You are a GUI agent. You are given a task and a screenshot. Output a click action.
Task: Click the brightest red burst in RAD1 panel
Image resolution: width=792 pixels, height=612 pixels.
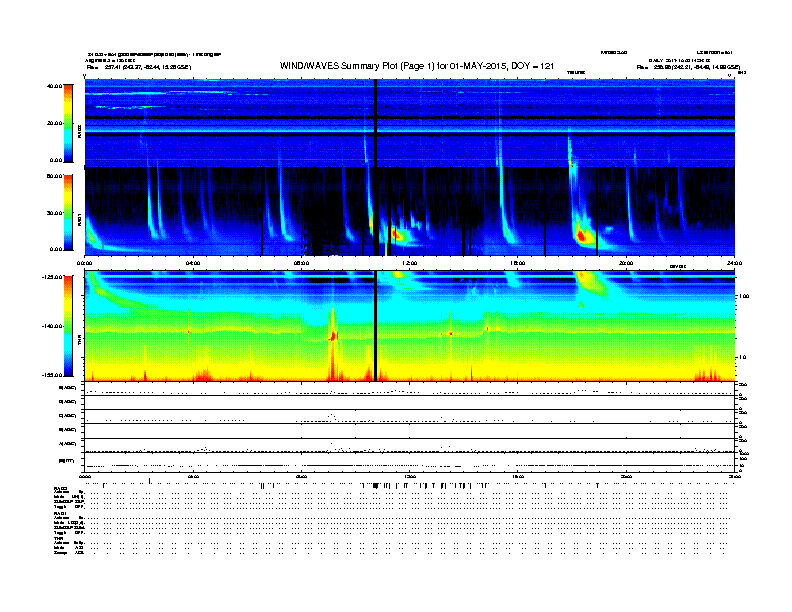tap(580, 235)
